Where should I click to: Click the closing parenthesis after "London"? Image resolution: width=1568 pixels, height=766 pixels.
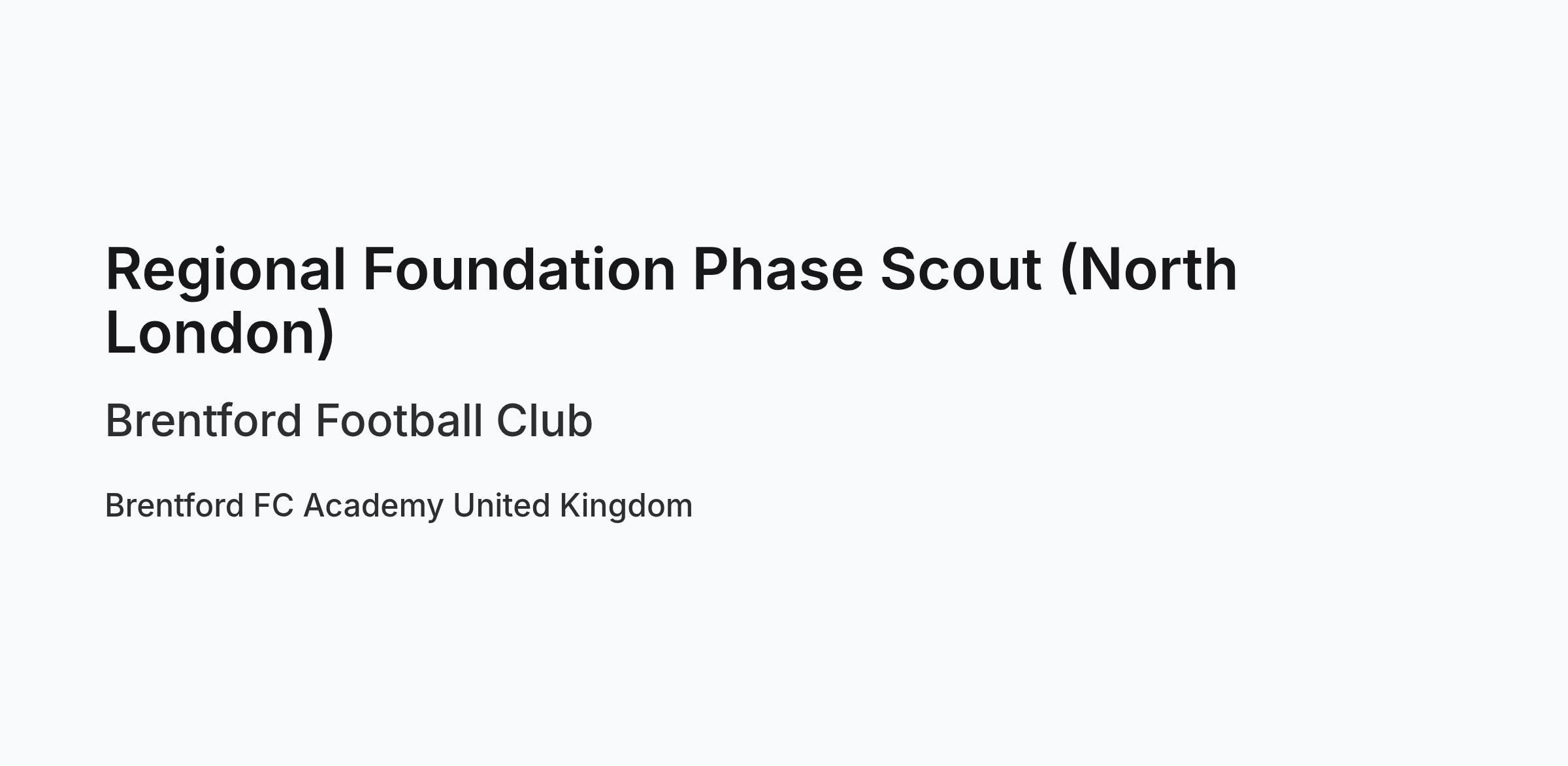(x=327, y=333)
